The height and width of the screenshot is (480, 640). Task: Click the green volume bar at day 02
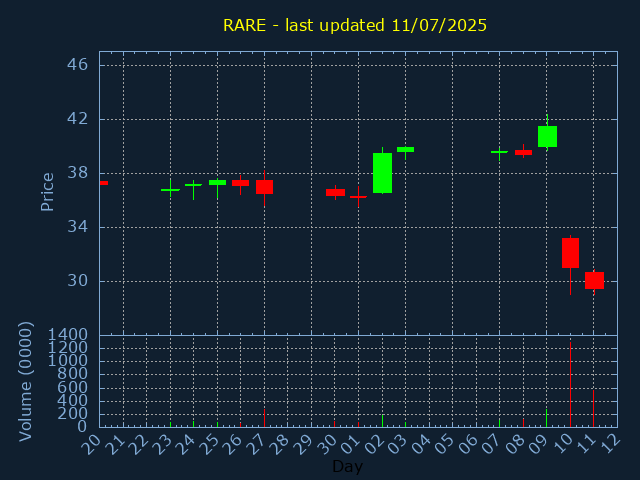tap(382, 421)
